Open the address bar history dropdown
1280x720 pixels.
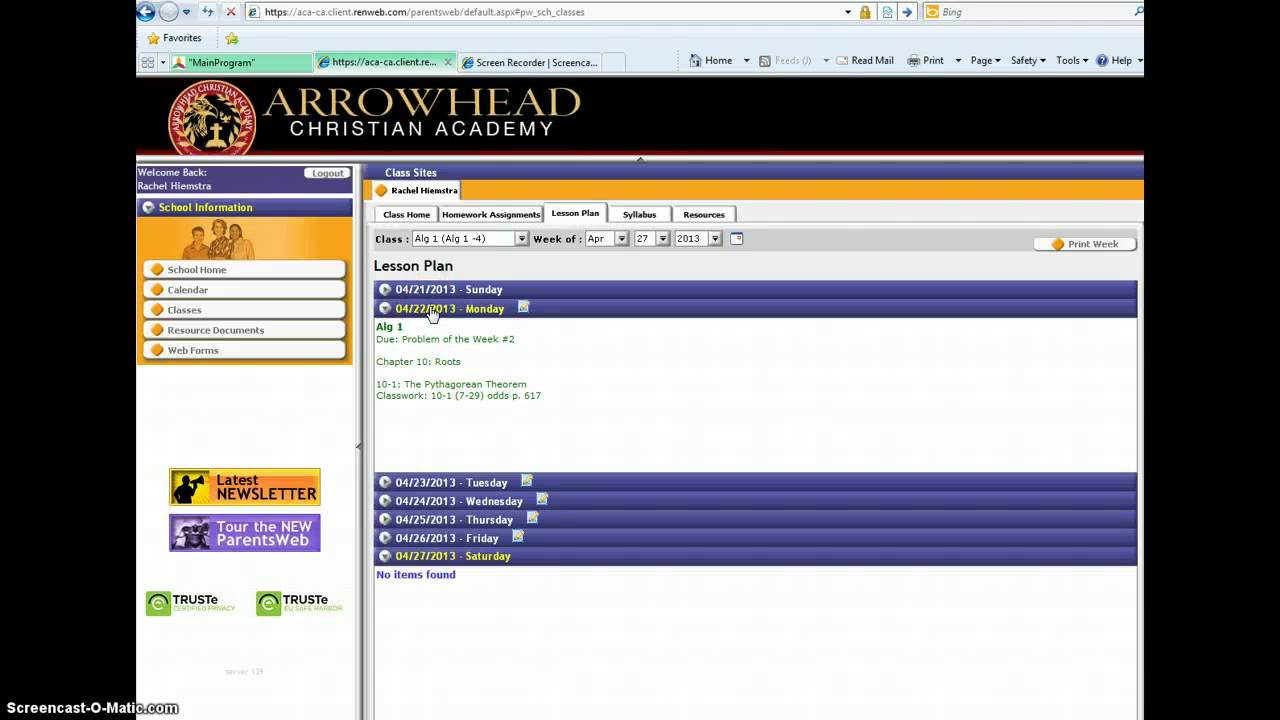point(848,12)
